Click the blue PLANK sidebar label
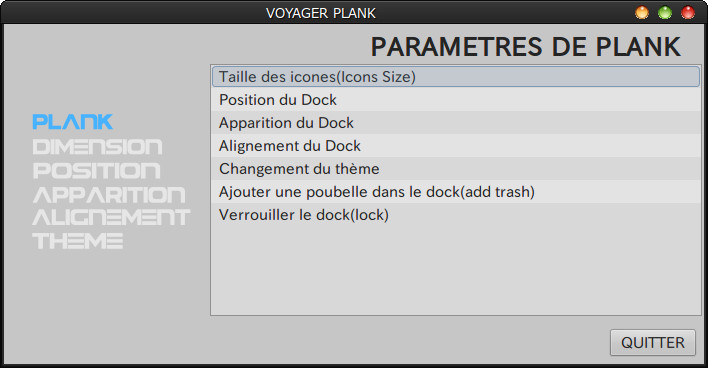 [73, 122]
